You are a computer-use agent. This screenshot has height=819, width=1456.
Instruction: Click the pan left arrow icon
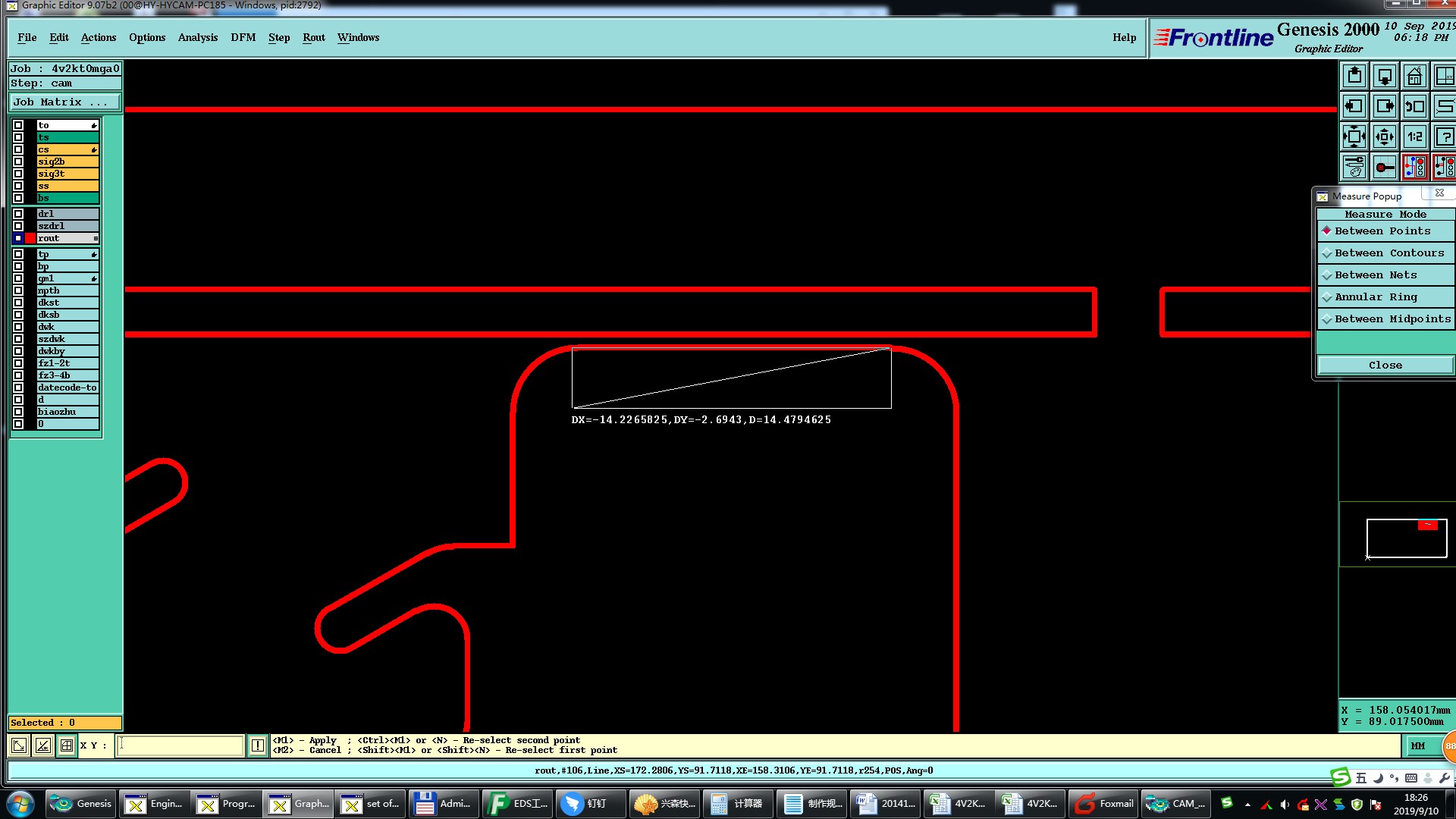pos(1354,107)
